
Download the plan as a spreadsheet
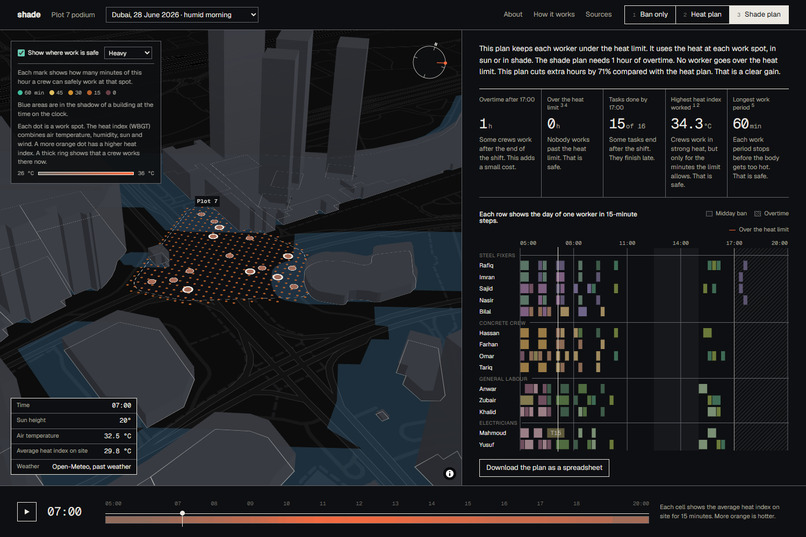[x=544, y=468]
